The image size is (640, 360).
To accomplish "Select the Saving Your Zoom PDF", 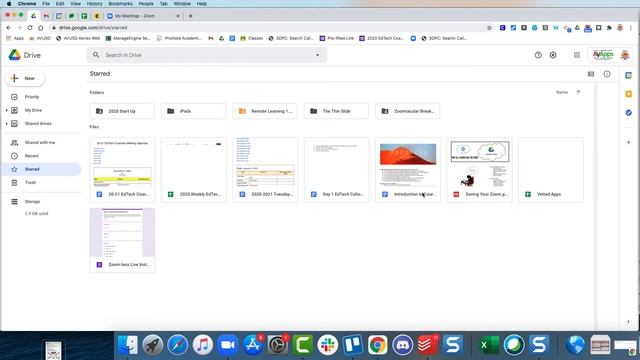I will [x=479, y=170].
